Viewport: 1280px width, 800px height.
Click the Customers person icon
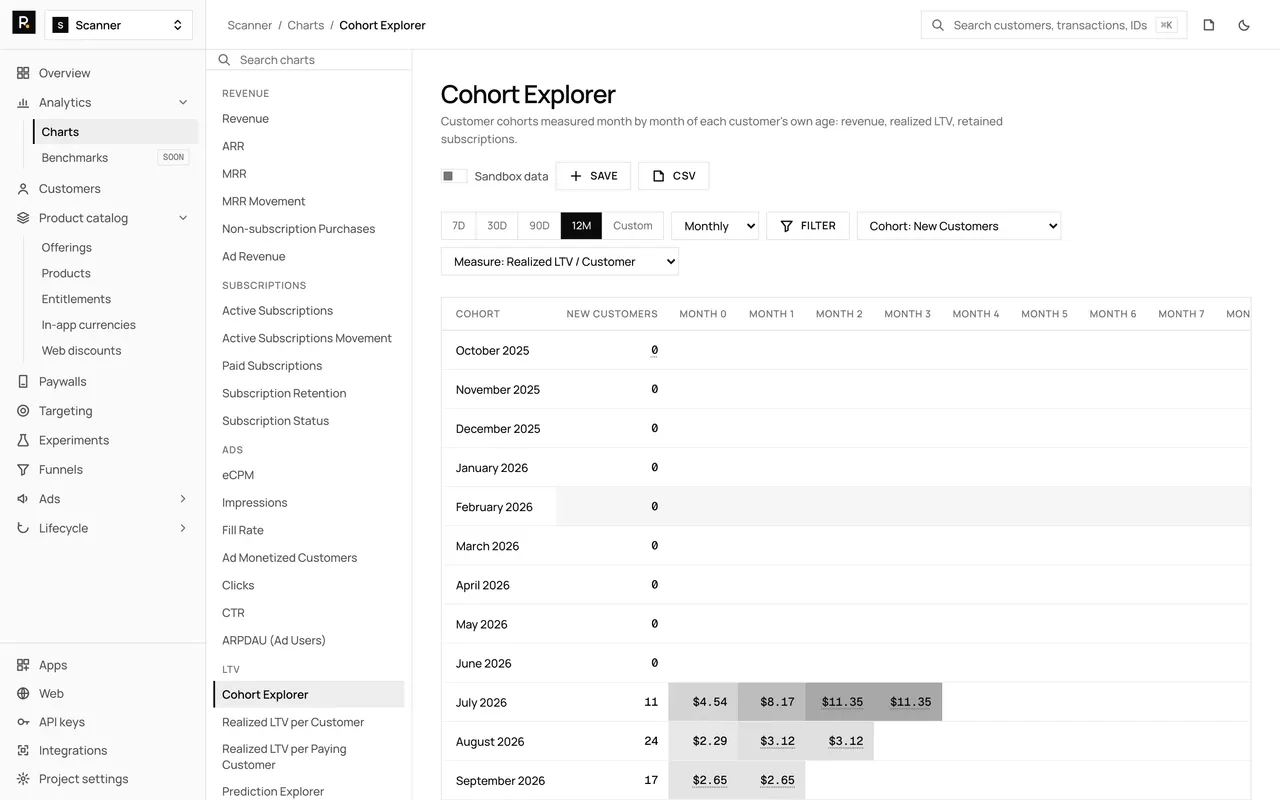click(23, 189)
